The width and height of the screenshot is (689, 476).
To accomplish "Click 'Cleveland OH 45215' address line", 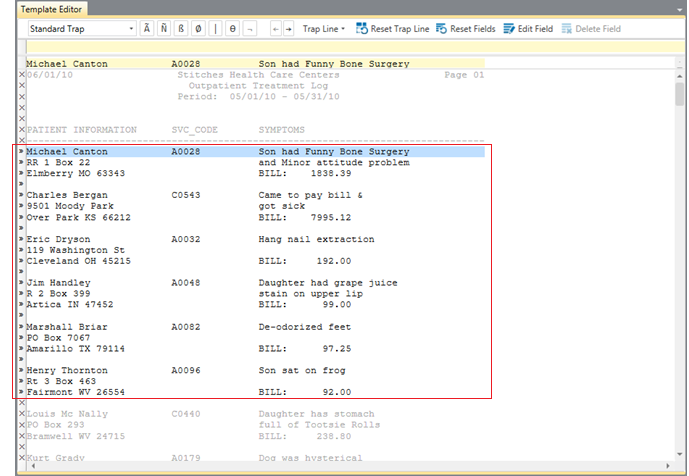I will [79, 261].
